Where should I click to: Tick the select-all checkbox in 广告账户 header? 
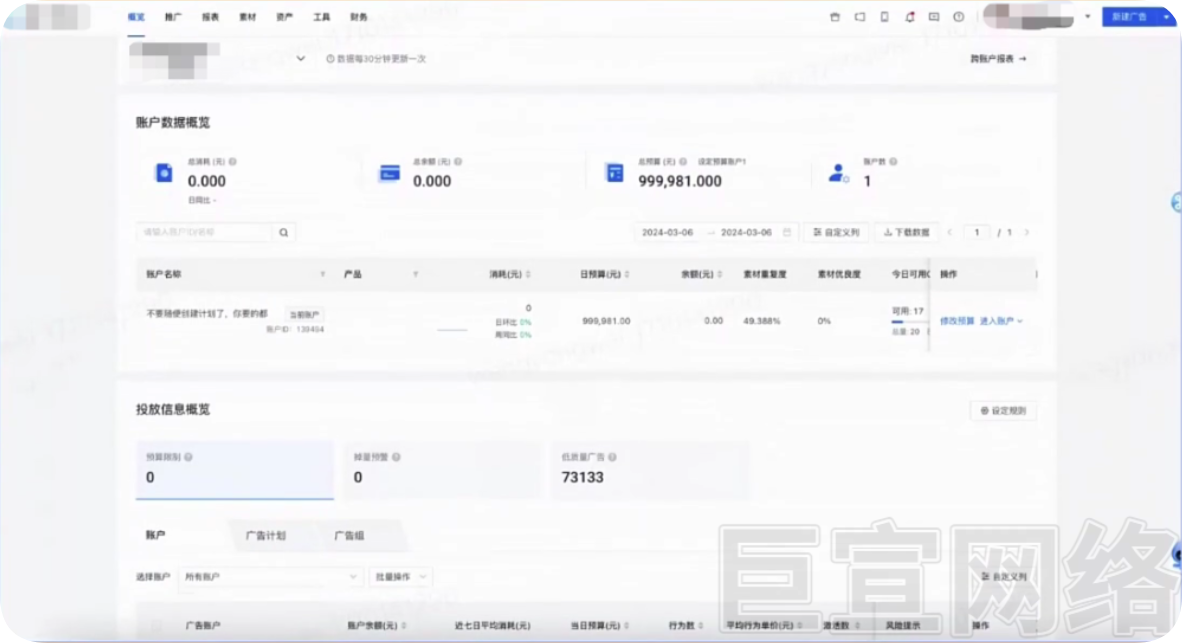pyautogui.click(x=156, y=626)
